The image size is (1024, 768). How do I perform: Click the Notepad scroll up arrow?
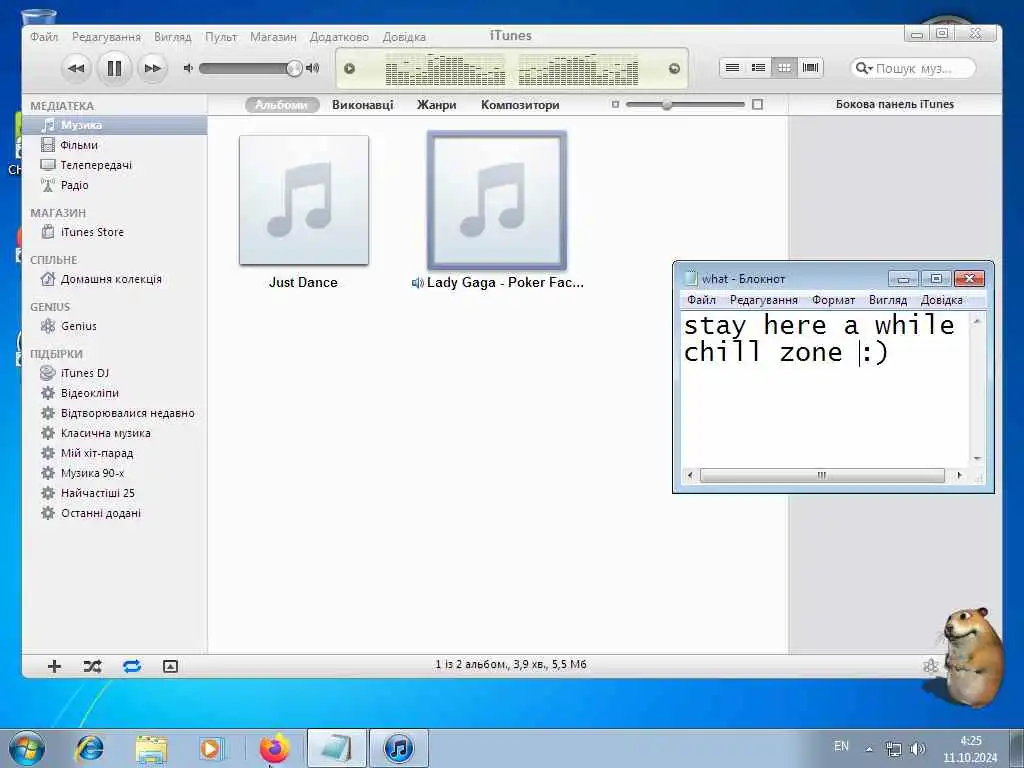click(978, 321)
